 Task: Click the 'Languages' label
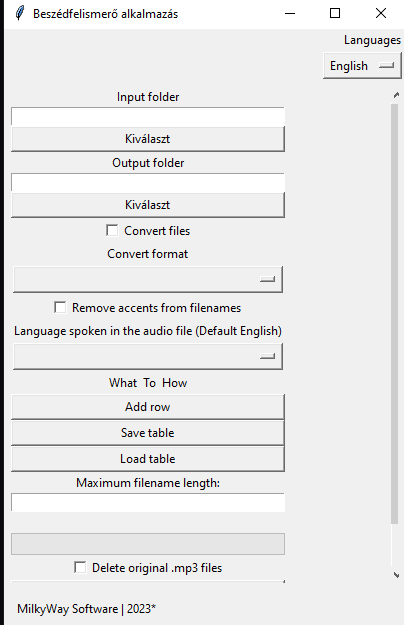pos(373,40)
